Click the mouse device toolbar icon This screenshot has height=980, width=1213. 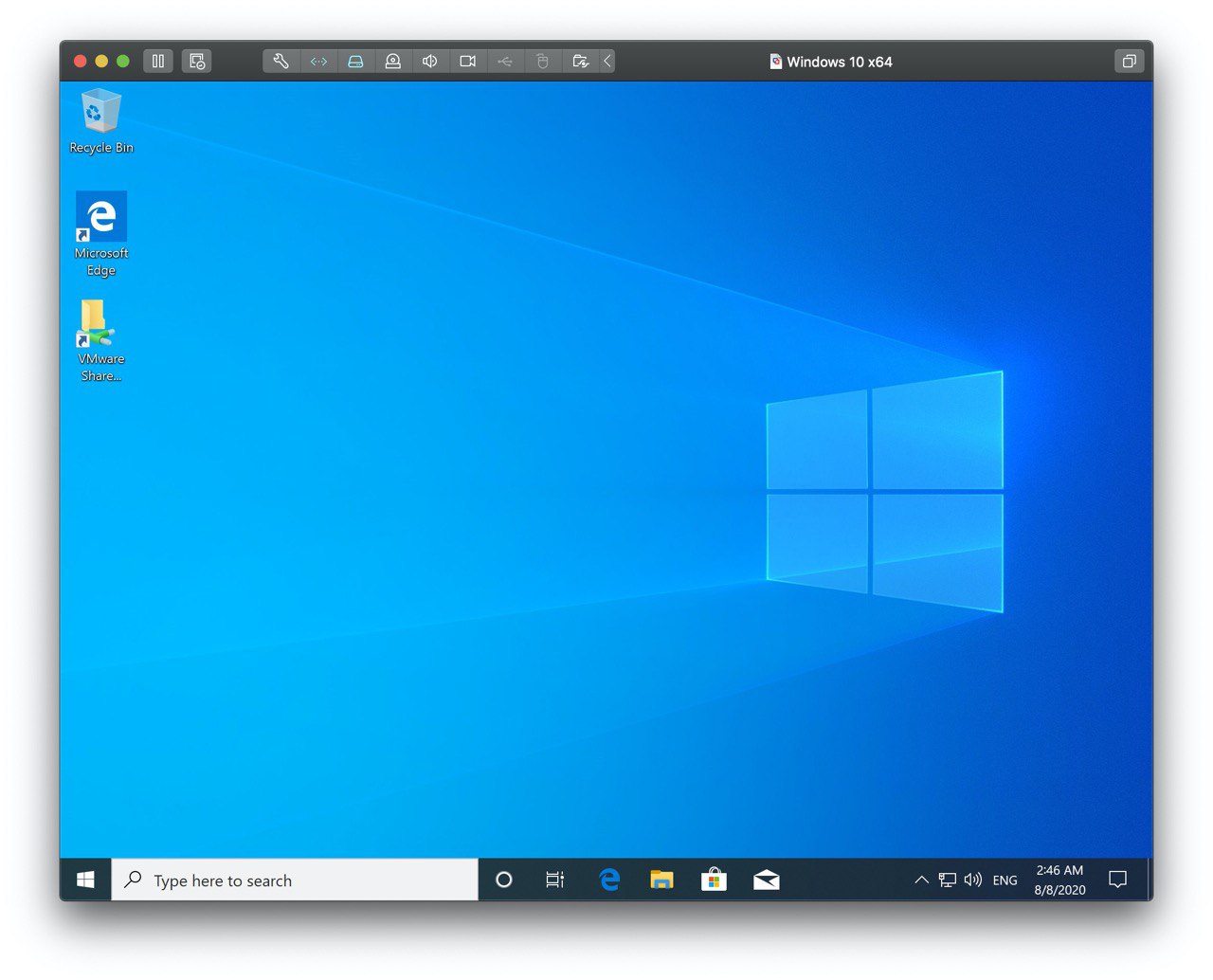coord(542,62)
